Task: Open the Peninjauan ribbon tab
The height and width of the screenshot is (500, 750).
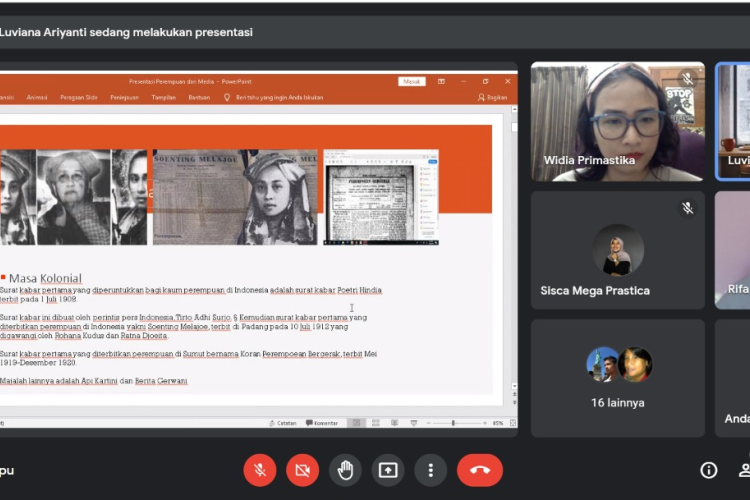Action: coord(124,97)
